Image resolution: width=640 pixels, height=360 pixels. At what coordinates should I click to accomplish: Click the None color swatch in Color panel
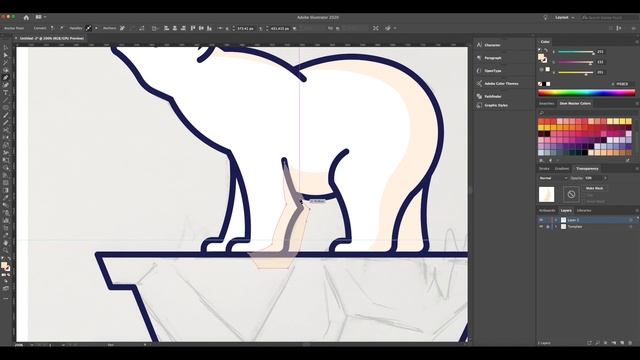tap(540, 84)
